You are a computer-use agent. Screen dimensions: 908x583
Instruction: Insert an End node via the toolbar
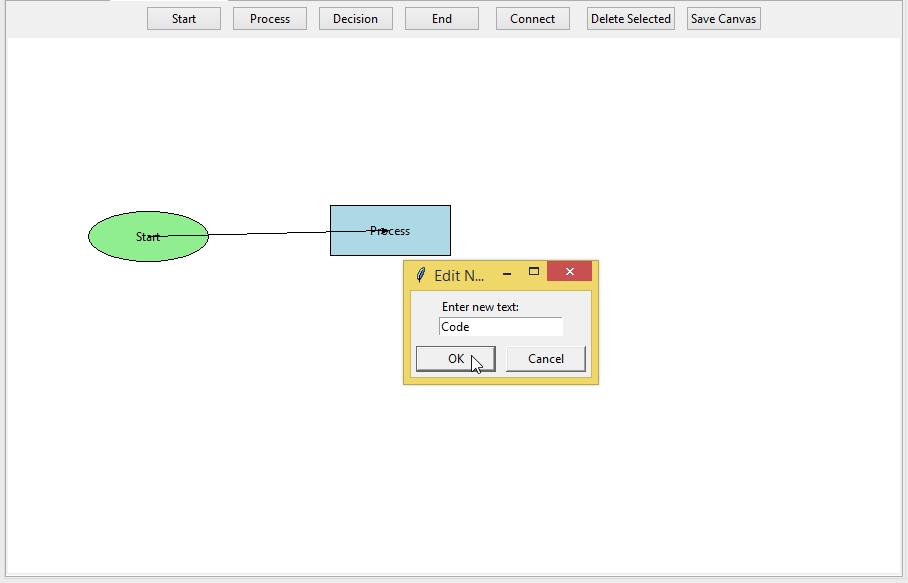click(x=442, y=19)
